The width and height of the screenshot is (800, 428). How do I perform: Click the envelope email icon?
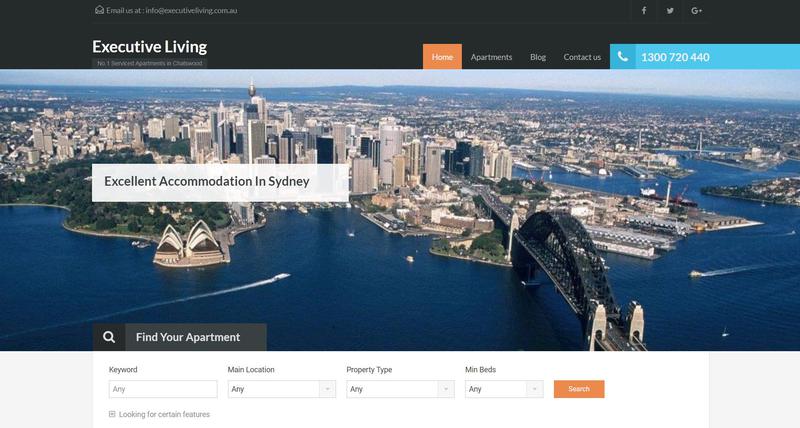[99, 10]
